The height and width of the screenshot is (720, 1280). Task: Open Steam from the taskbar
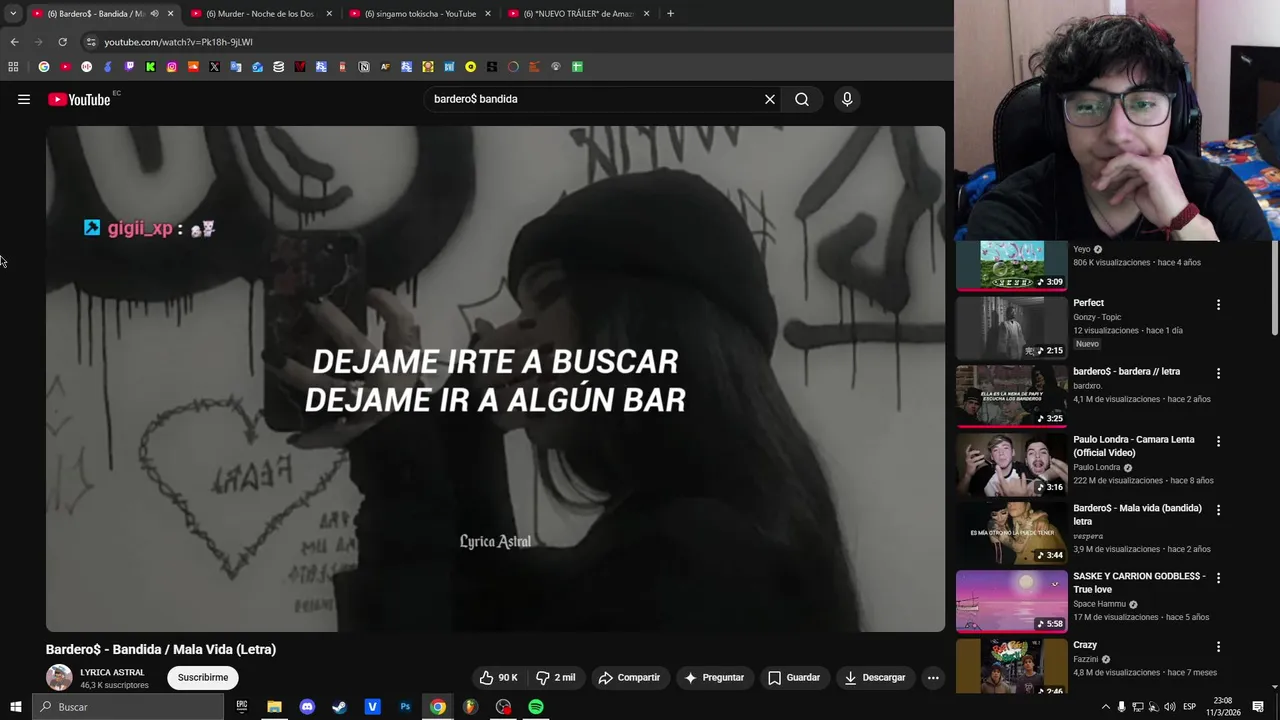click(x=340, y=707)
